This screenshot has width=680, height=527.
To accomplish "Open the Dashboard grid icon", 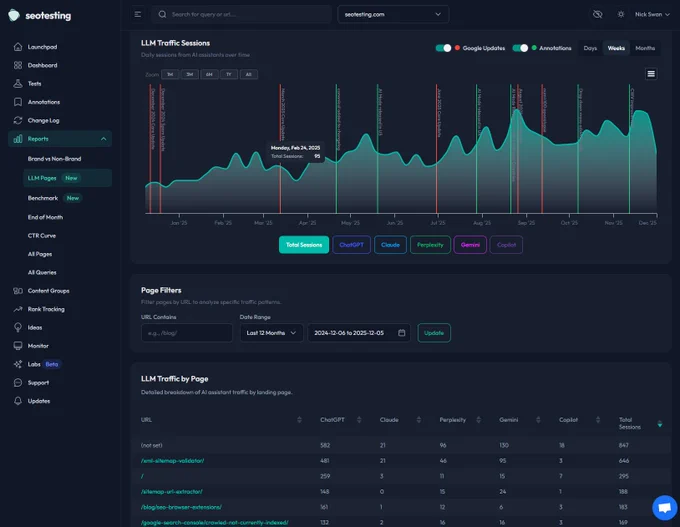I will [18, 65].
